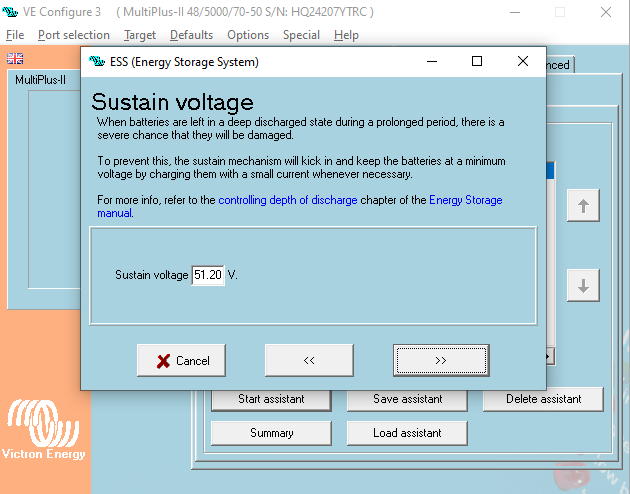
Task: Click the UK flag language icon
Action: point(15,58)
